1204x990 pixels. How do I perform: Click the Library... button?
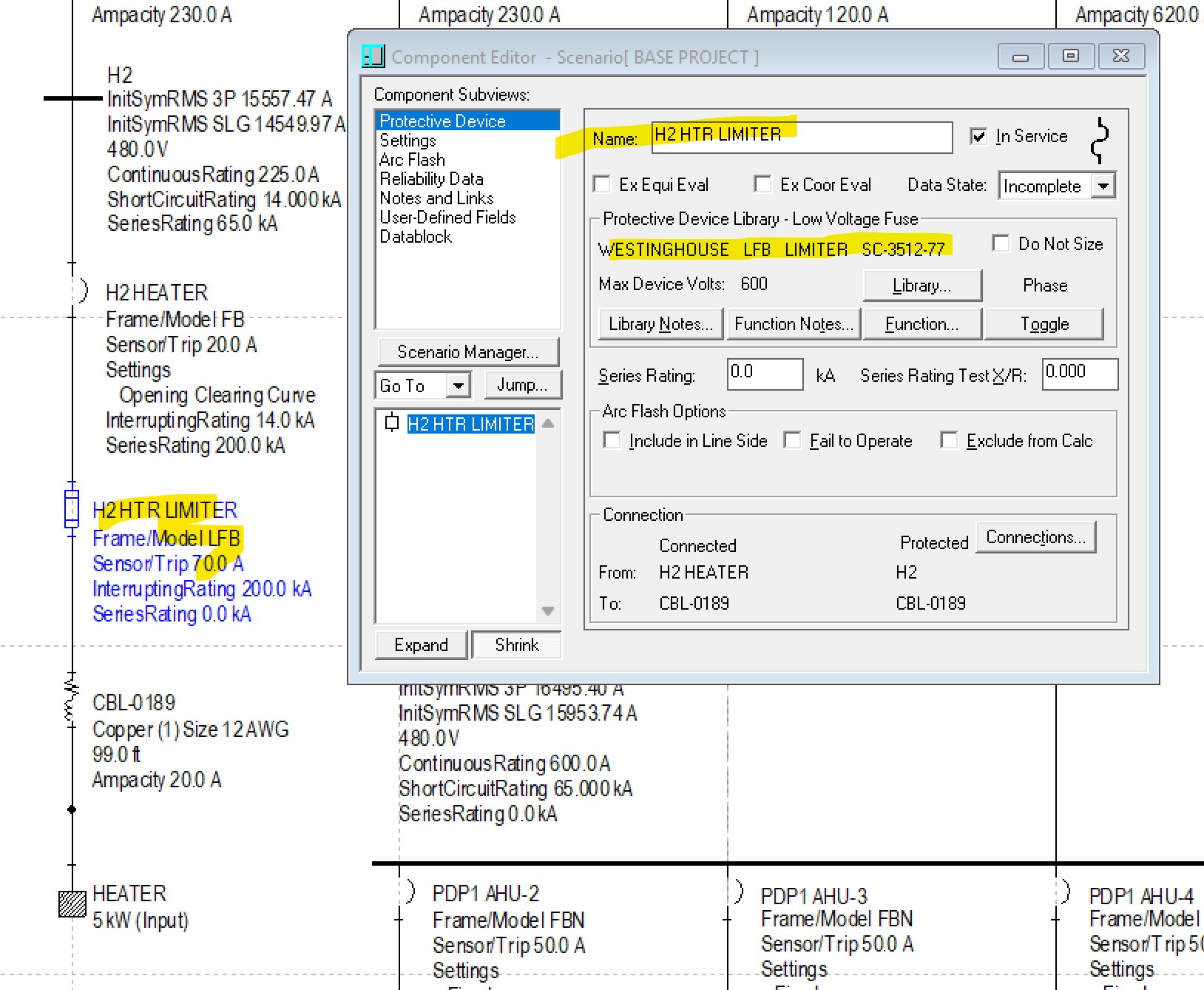pos(921,286)
